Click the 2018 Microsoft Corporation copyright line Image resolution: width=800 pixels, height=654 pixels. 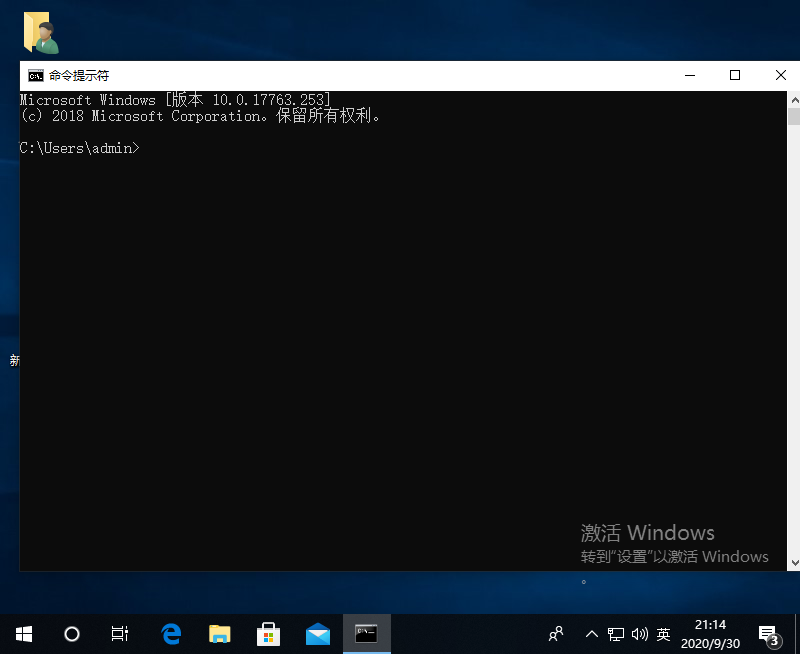tap(200, 116)
